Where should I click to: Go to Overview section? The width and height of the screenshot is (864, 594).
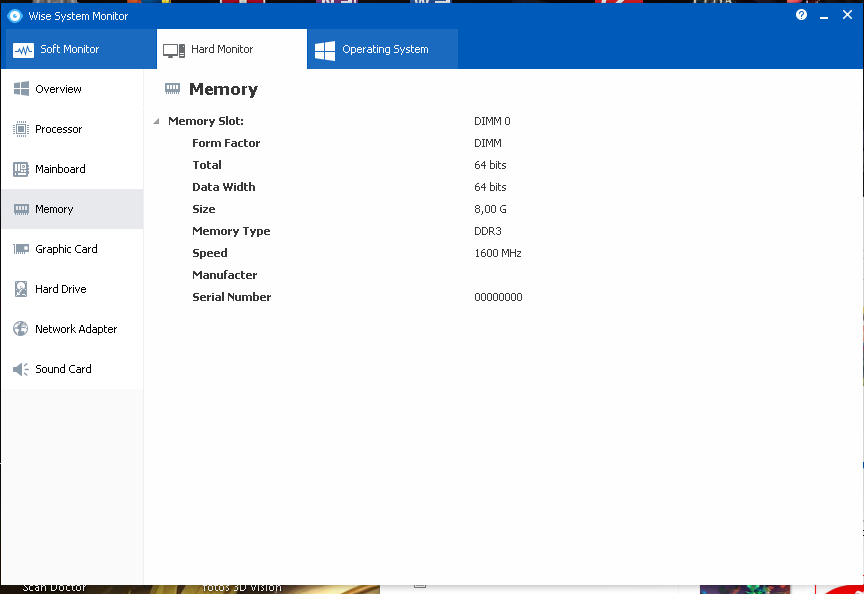(x=72, y=89)
